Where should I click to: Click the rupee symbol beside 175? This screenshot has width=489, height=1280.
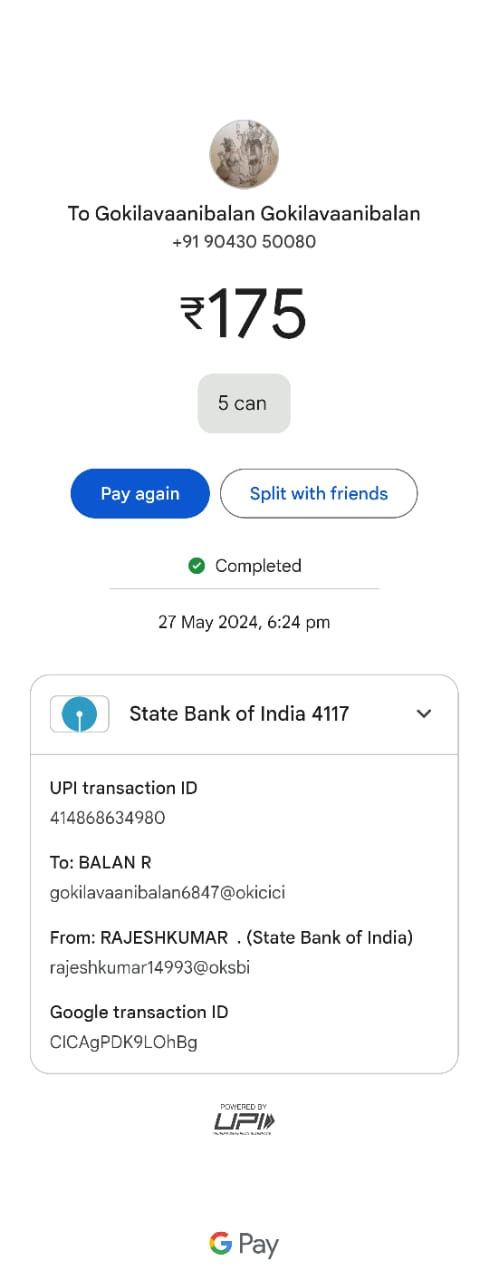click(x=193, y=313)
